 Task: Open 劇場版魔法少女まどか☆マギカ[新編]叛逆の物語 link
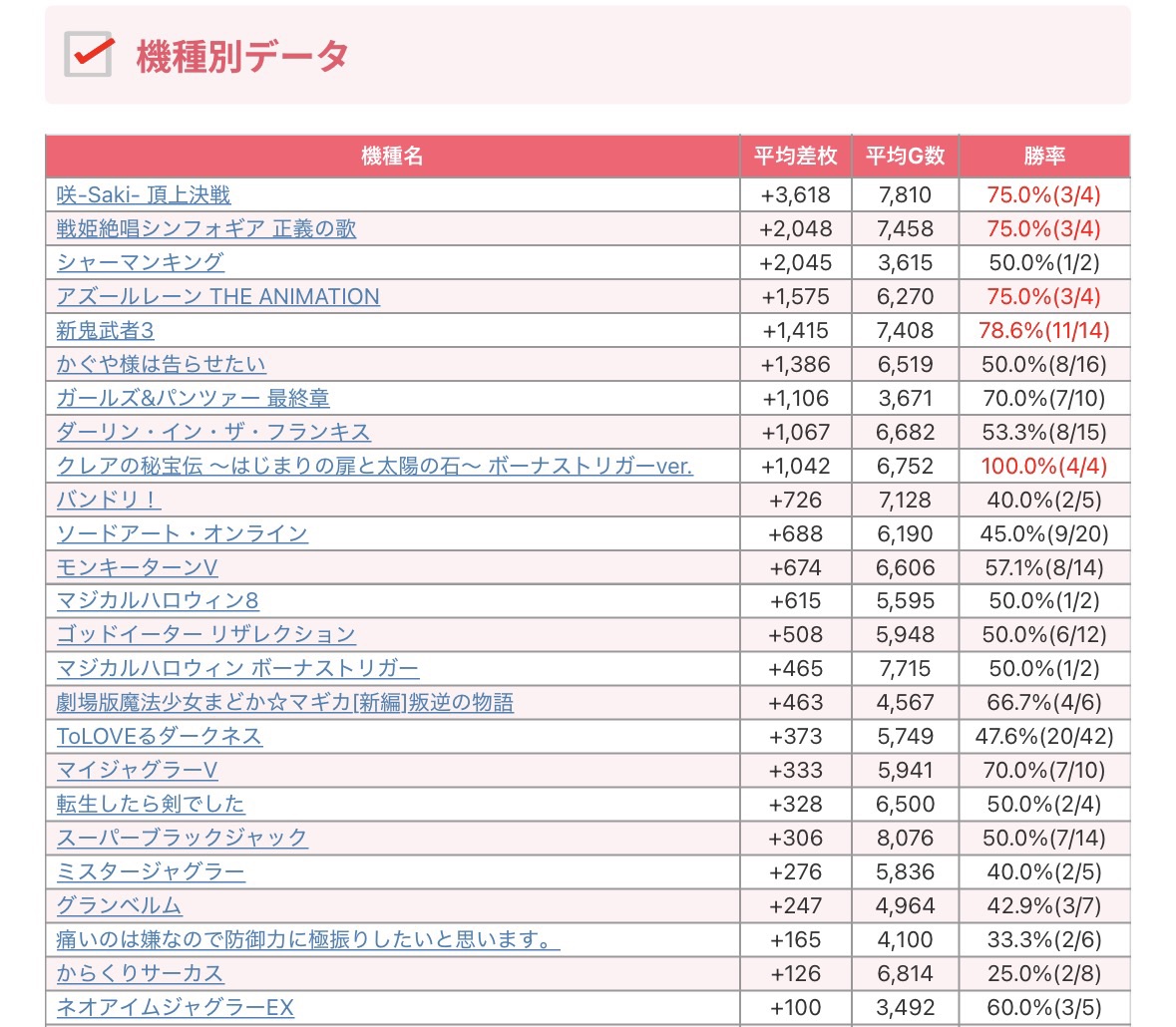pos(285,702)
